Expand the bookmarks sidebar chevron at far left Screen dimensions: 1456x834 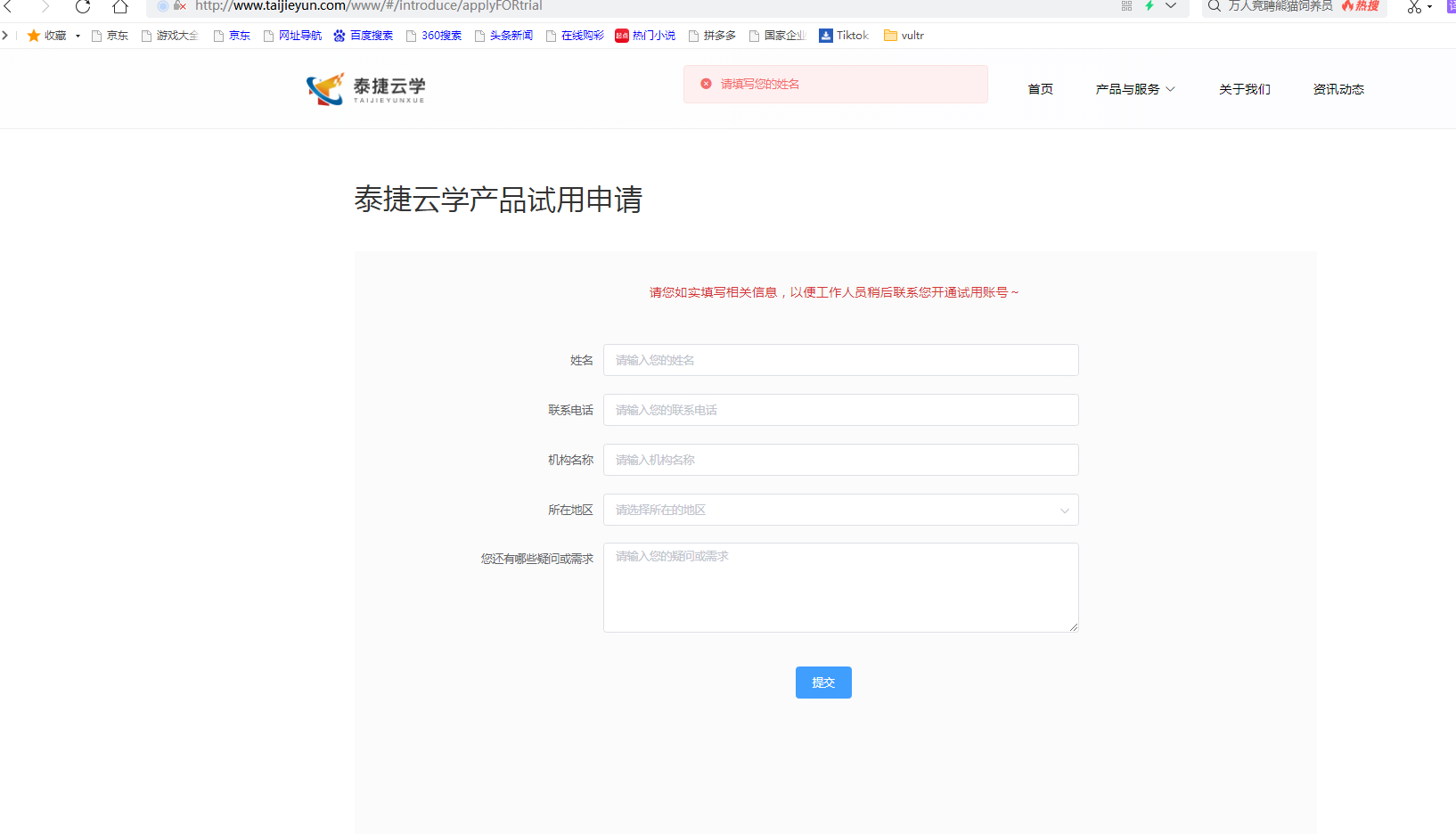5,36
